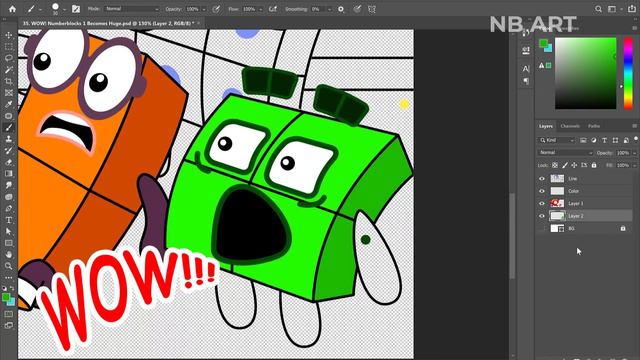Select the Frame tool
This screenshot has height=360, width=640.
click(9, 93)
